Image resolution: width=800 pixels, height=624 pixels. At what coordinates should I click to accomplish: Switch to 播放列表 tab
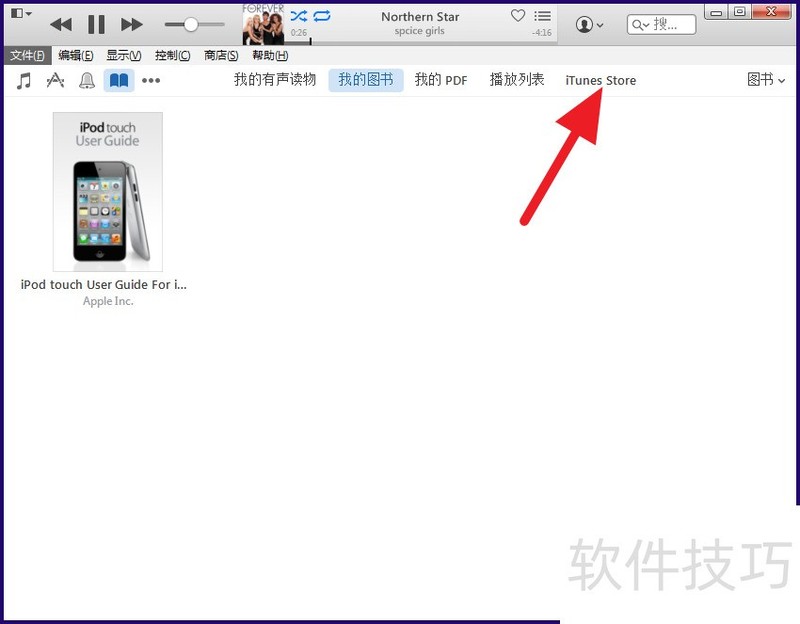tap(517, 80)
